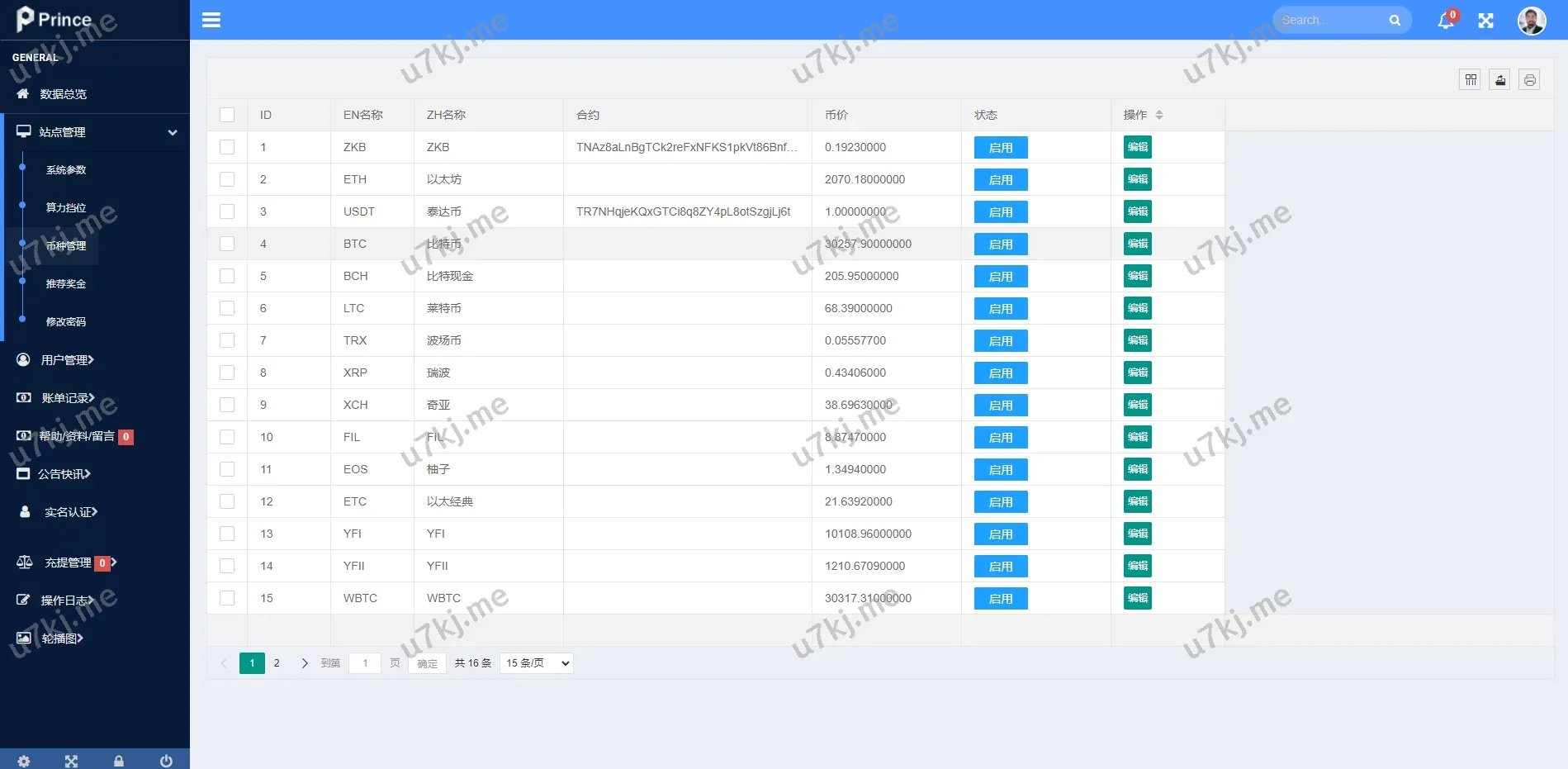
Task: Click the lock icon in sidebar footer
Action: tap(119, 761)
